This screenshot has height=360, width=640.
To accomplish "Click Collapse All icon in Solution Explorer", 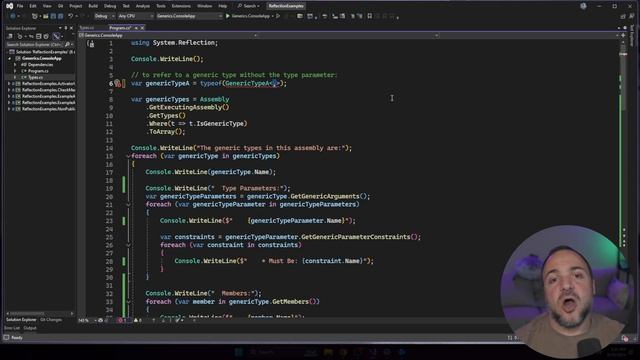I will click(38, 36).
